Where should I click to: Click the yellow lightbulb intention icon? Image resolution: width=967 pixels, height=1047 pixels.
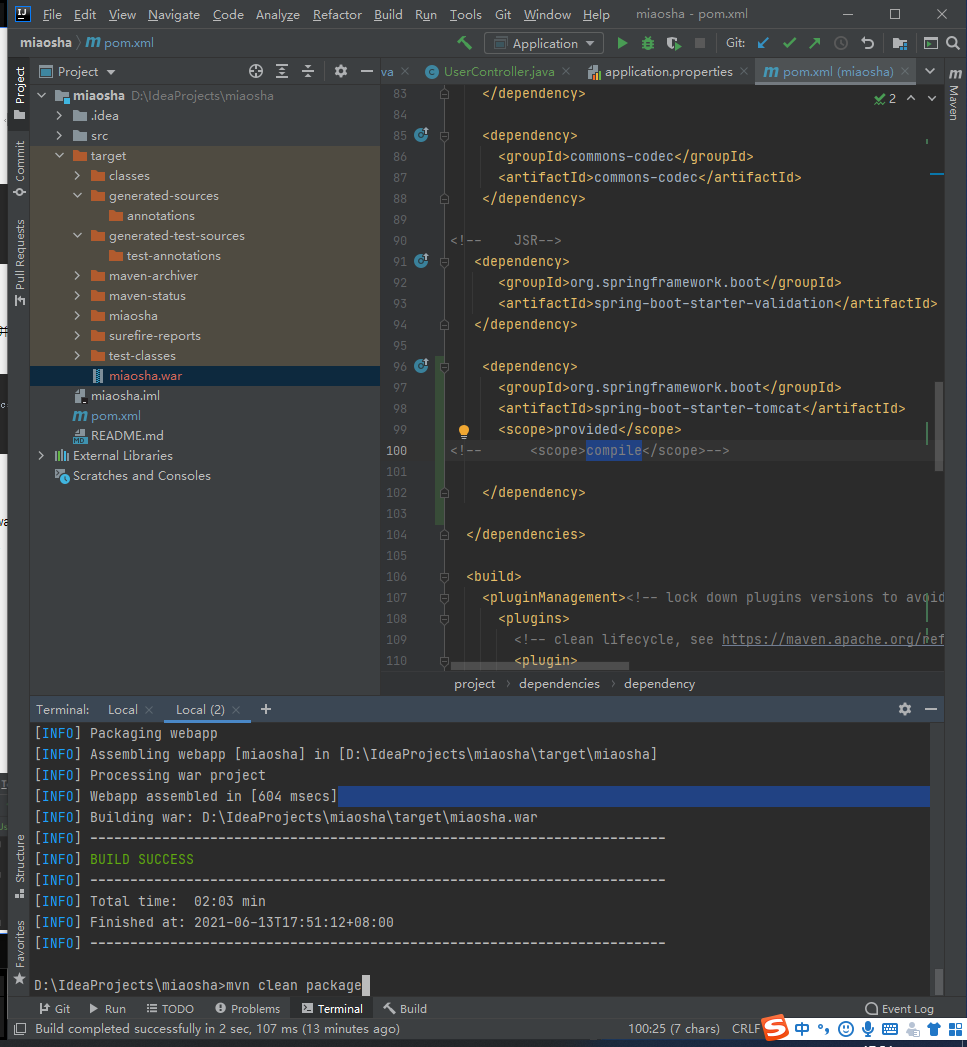point(464,431)
